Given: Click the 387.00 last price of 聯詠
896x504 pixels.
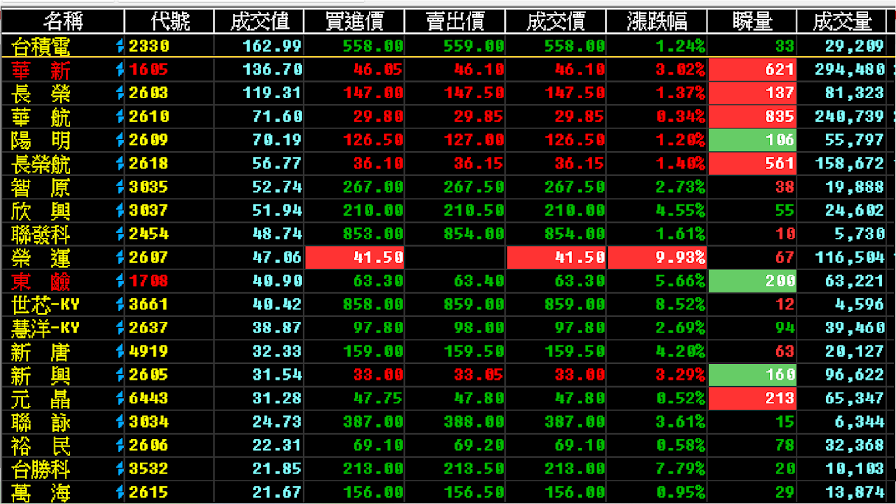Looking at the screenshot, I should [x=575, y=422].
